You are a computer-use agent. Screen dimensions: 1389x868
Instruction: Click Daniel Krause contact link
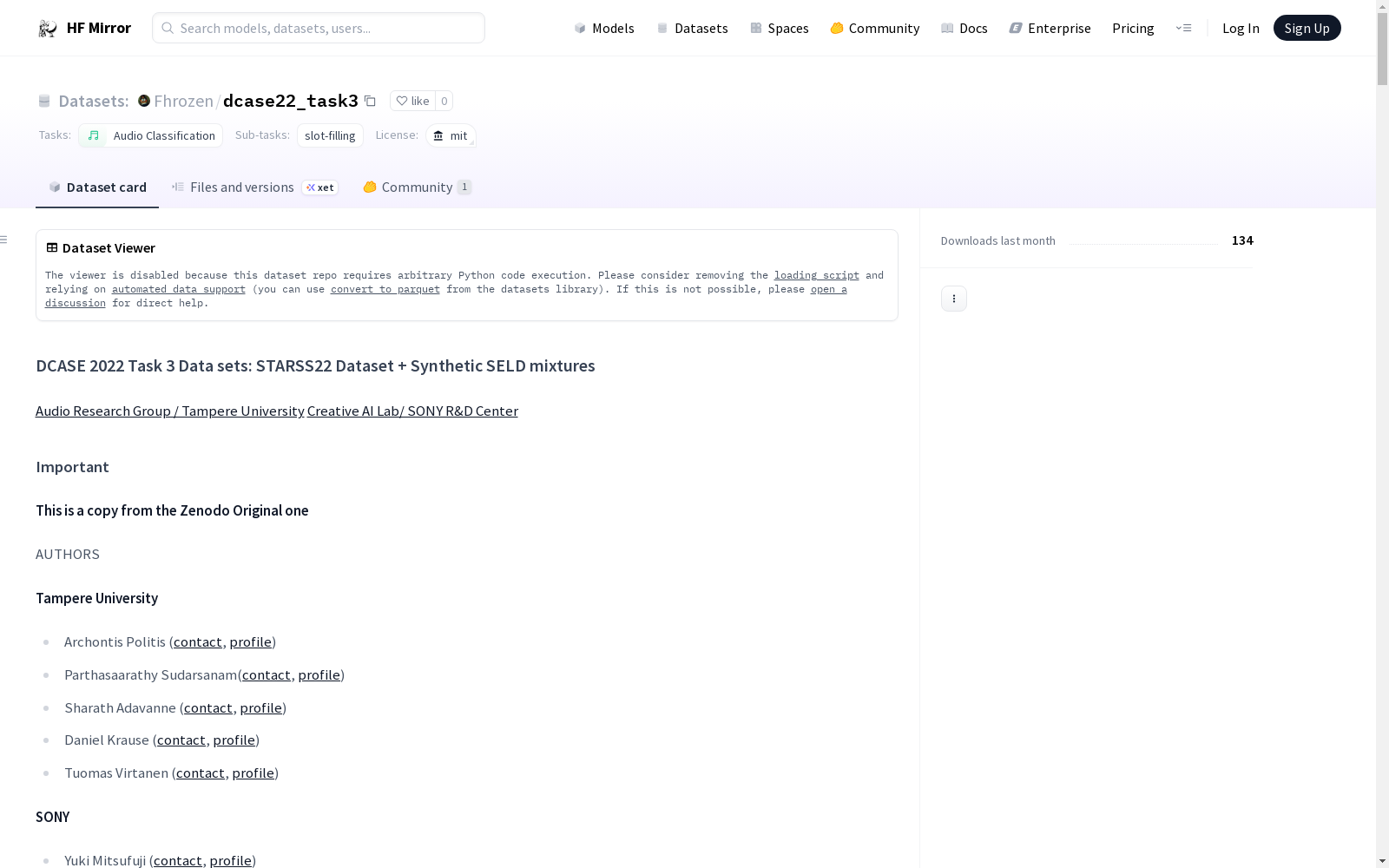(181, 740)
